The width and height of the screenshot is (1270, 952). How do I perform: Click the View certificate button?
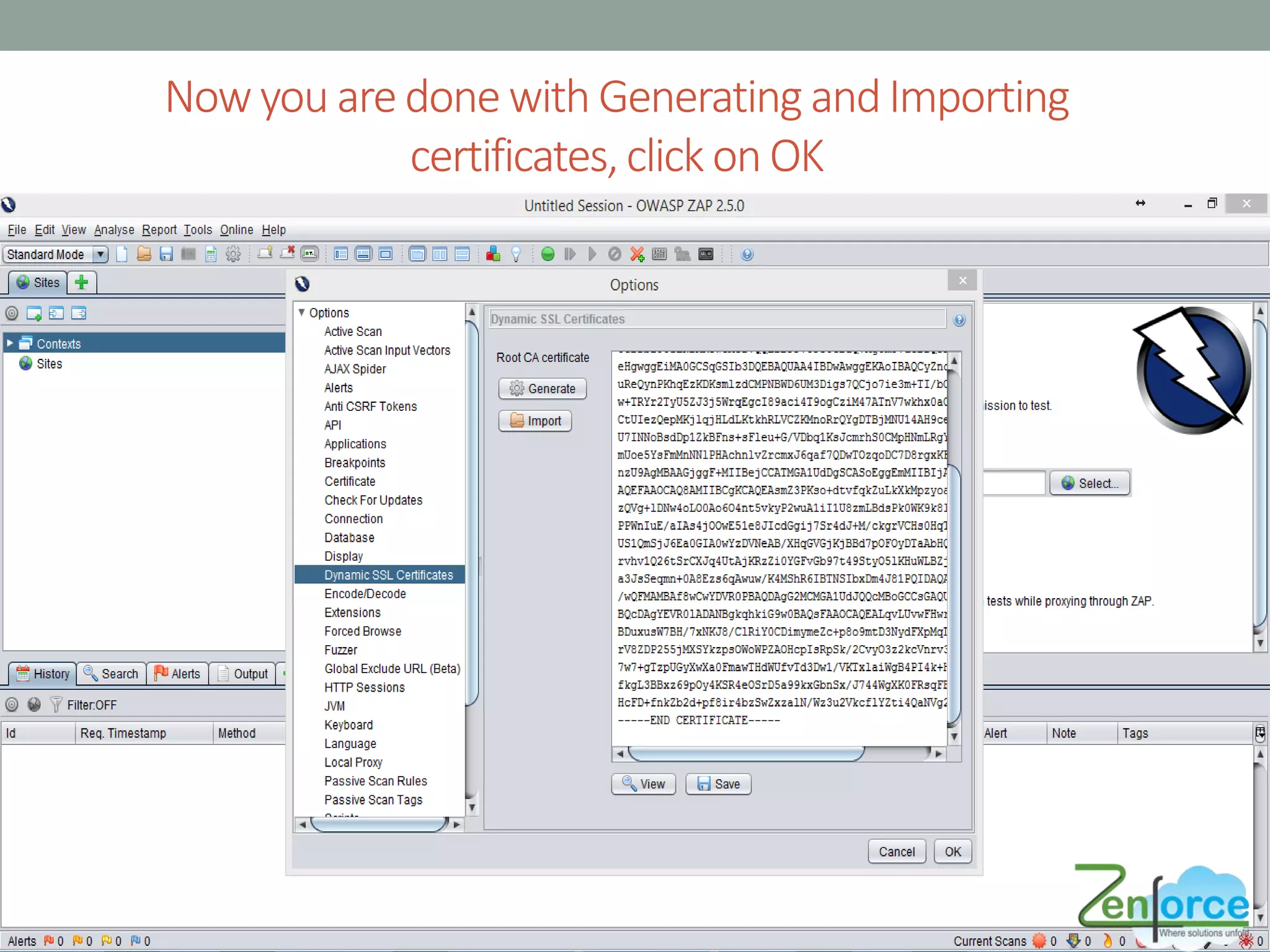pyautogui.click(x=644, y=784)
